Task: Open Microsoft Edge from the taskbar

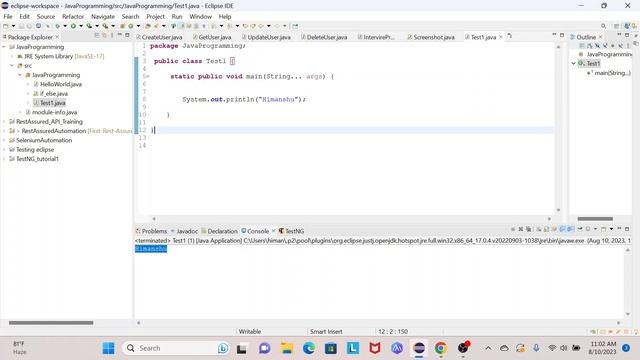Action: [x=309, y=348]
